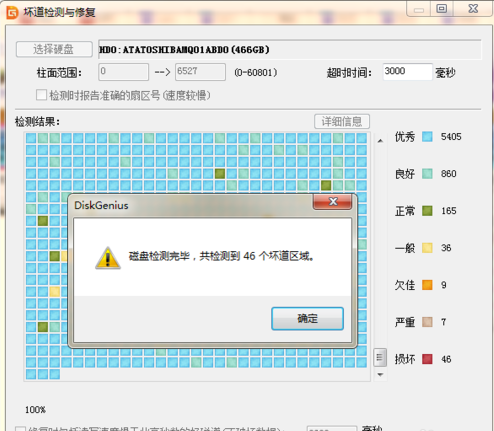
Task: Toggle 检测时报告准确的扇区号 checkbox
Action: (x=41, y=95)
